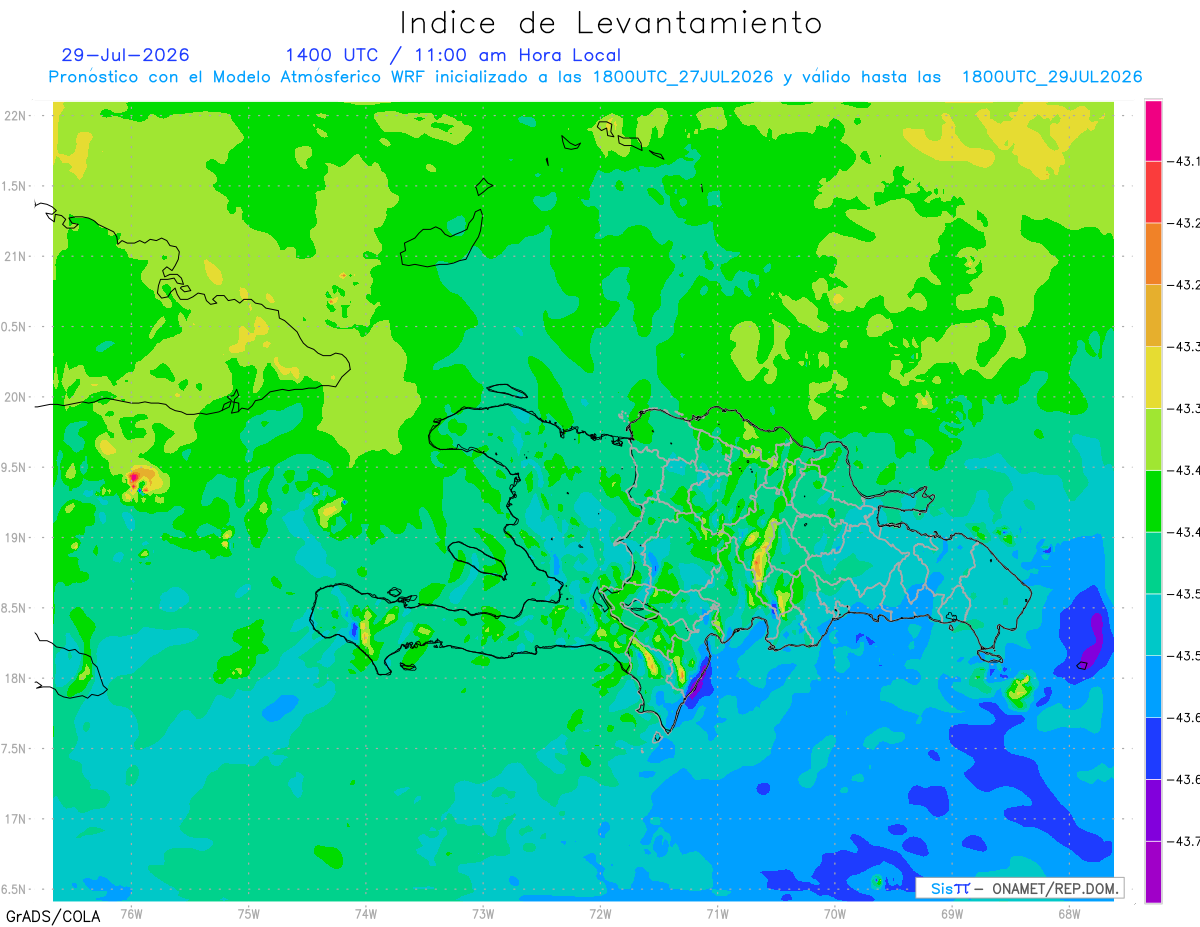Select the bottom violet legend band

coord(1153,872)
